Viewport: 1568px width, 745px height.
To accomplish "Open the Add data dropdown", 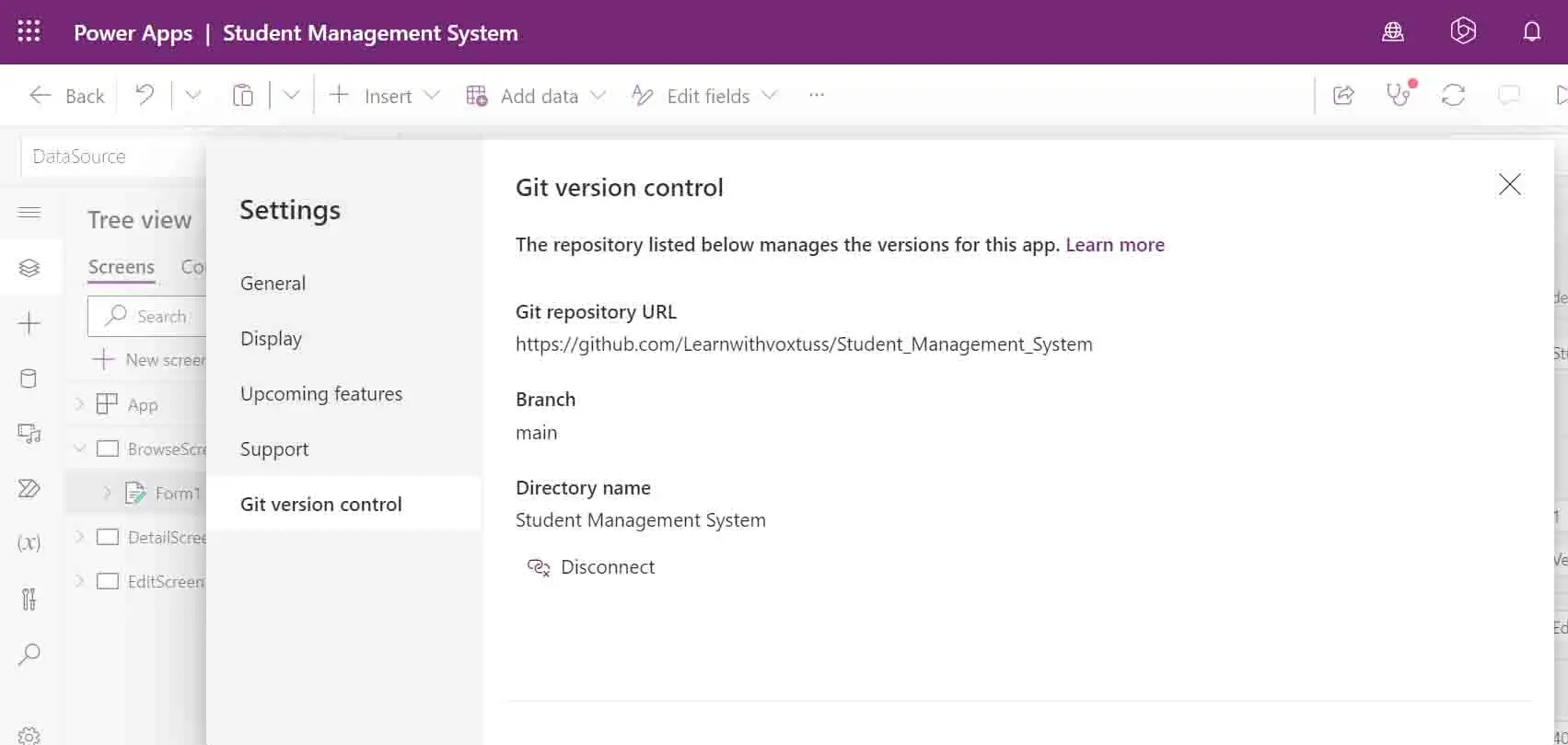I will coord(536,96).
